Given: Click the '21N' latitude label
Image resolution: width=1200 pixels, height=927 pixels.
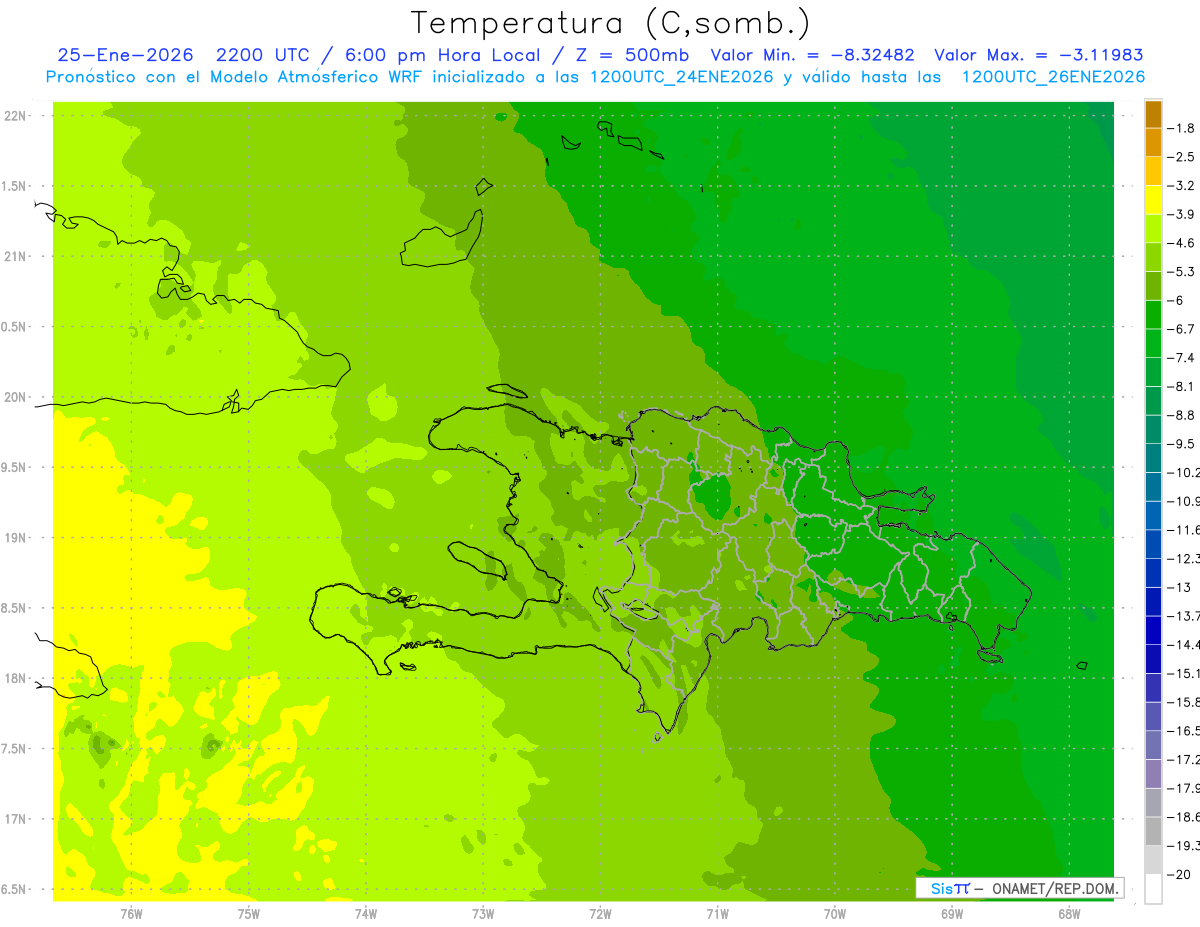Looking at the screenshot, I should [x=15, y=256].
